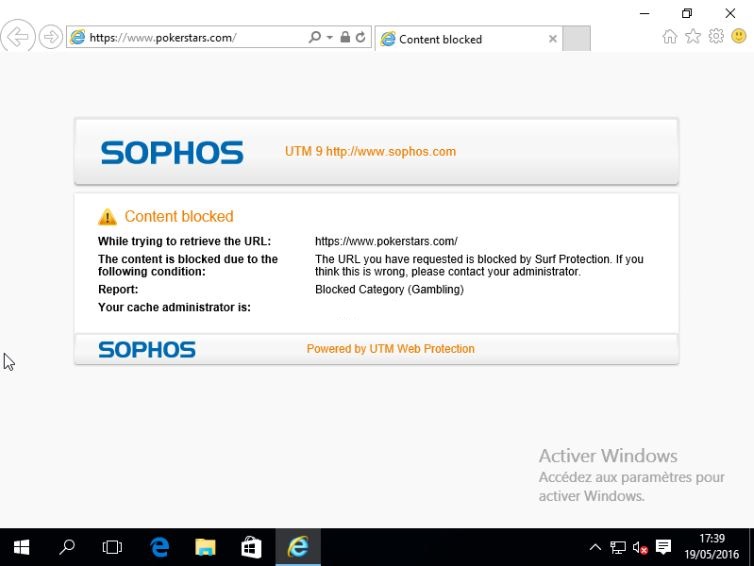Open the clock showing 17:39 19/05/2016
This screenshot has height=566, width=754.
(x=712, y=547)
